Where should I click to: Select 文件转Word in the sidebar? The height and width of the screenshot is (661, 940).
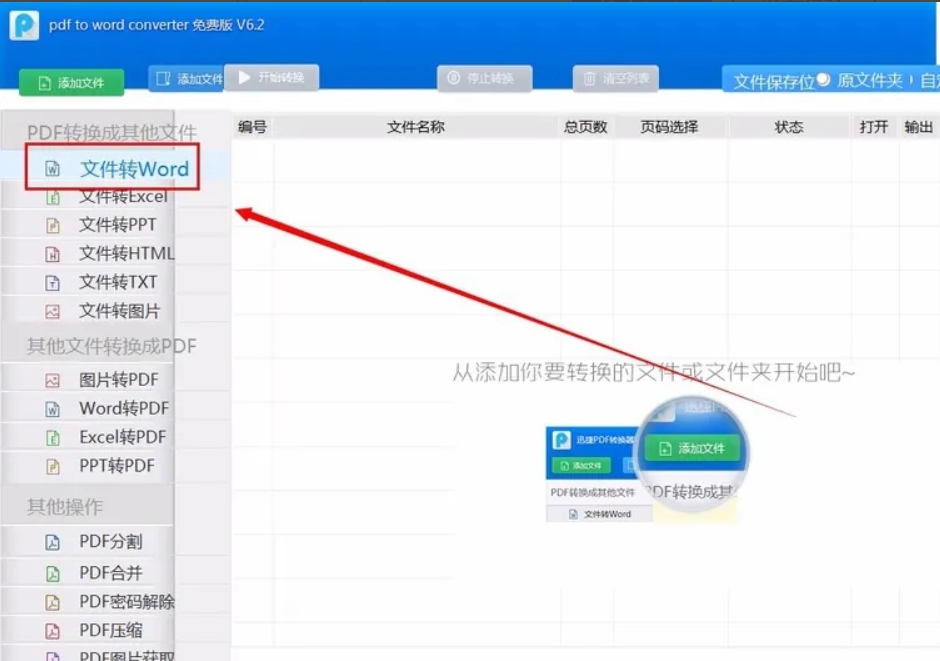click(x=112, y=168)
